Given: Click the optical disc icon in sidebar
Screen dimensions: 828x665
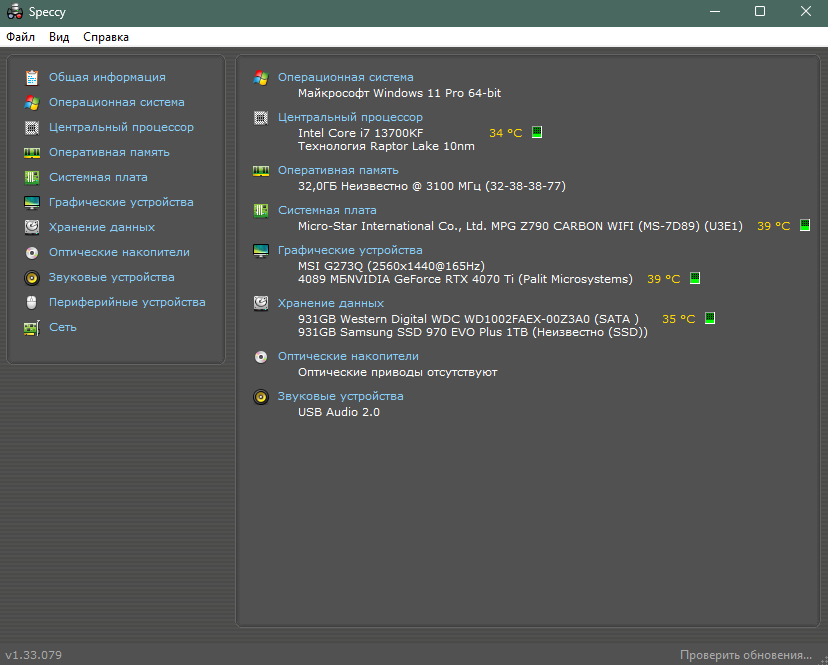Looking at the screenshot, I should (x=32, y=252).
